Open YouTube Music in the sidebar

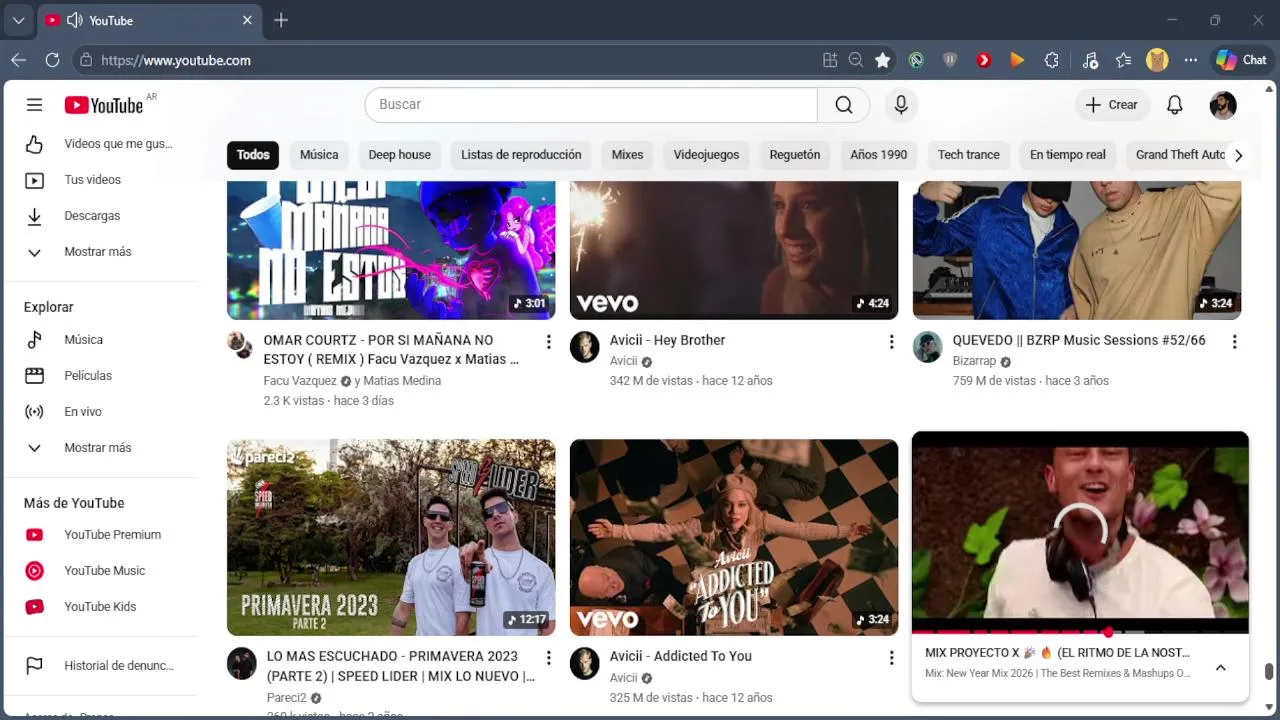pos(100,571)
